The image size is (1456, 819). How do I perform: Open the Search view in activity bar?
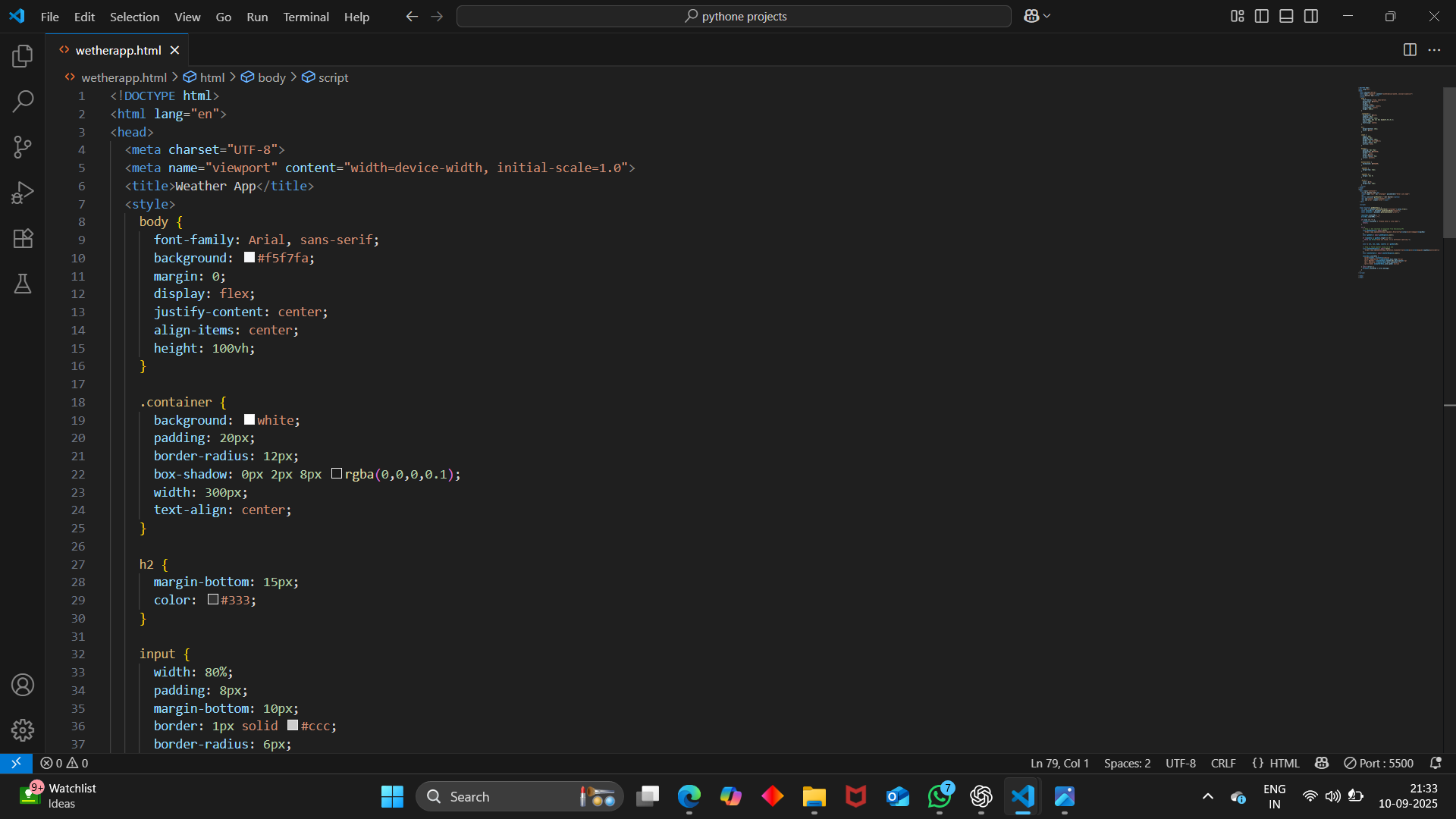[23, 101]
